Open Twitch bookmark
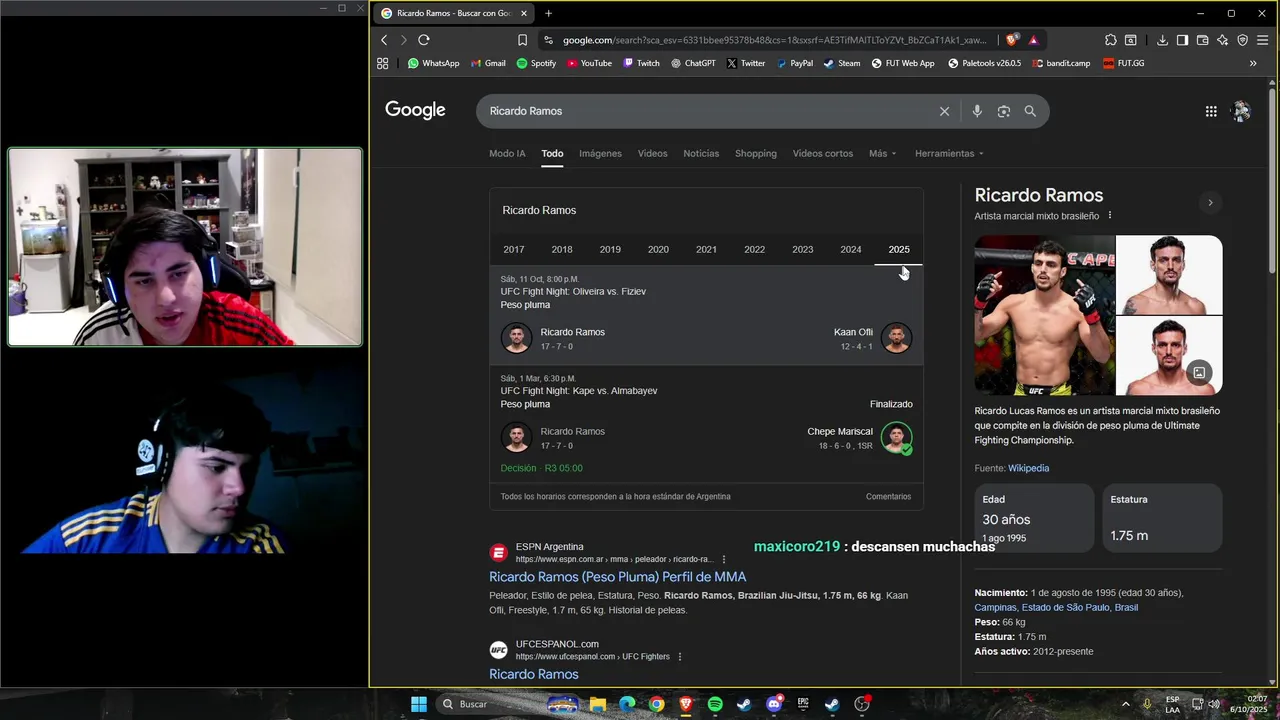1280x720 pixels. (x=641, y=63)
